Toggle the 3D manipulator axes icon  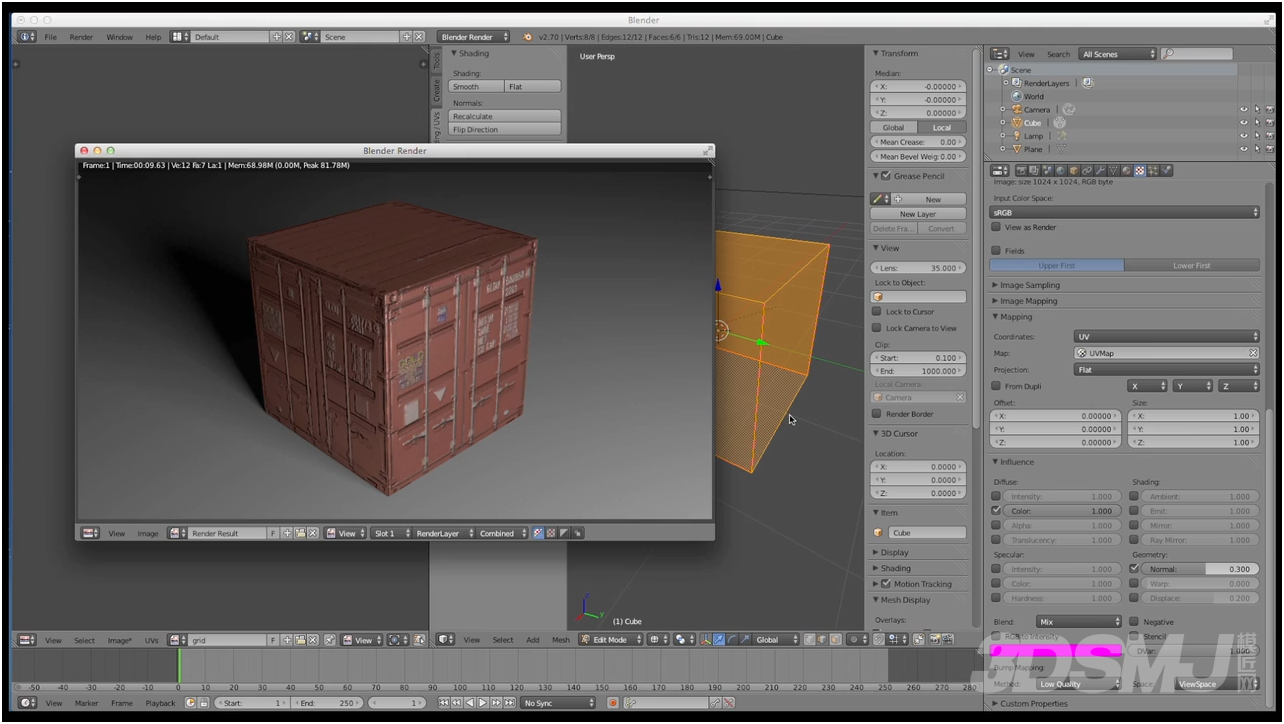coord(705,639)
